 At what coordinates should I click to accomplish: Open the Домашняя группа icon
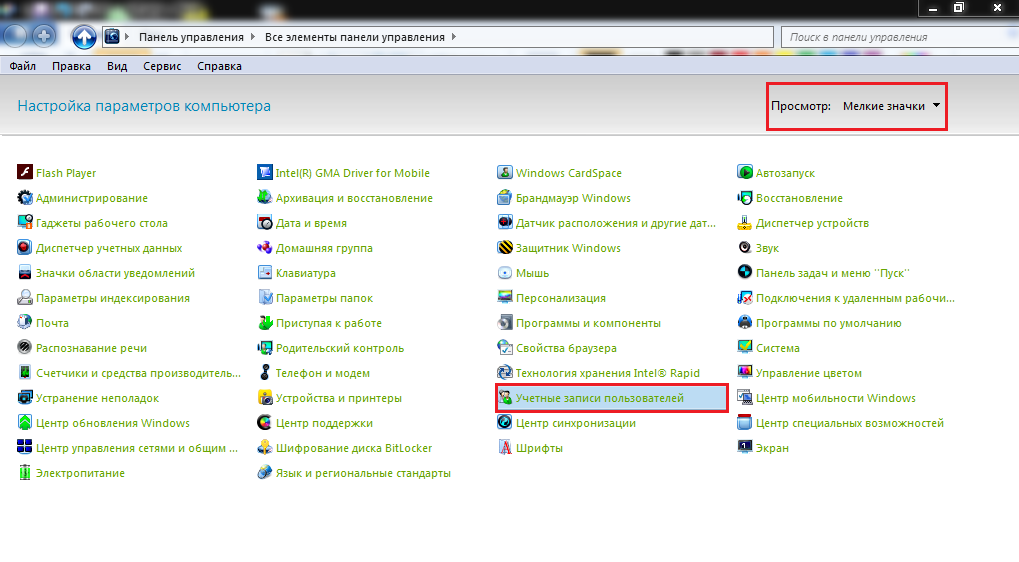(x=264, y=248)
